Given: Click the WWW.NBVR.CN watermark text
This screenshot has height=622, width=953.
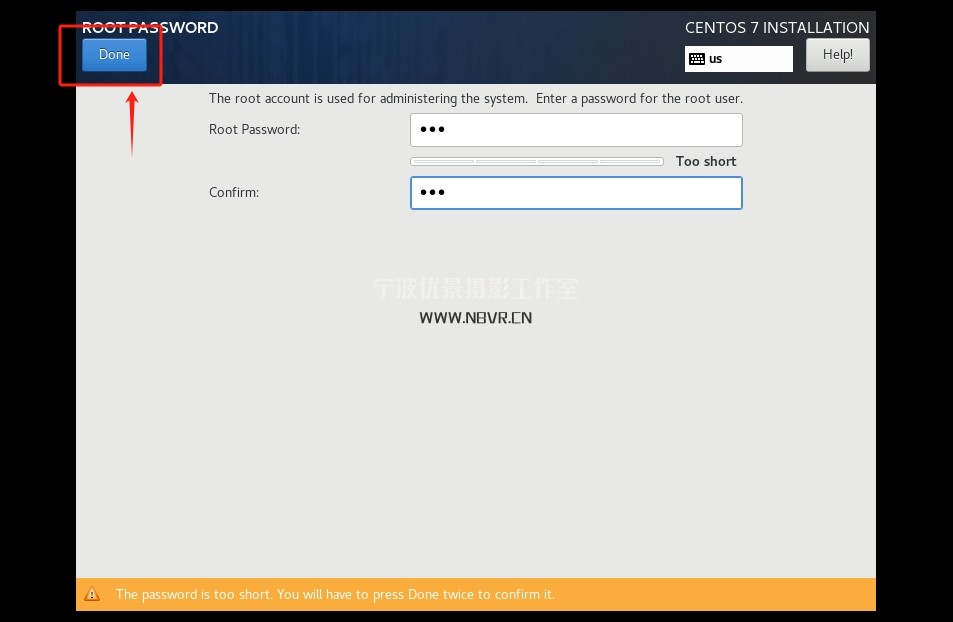Looking at the screenshot, I should pyautogui.click(x=475, y=318).
